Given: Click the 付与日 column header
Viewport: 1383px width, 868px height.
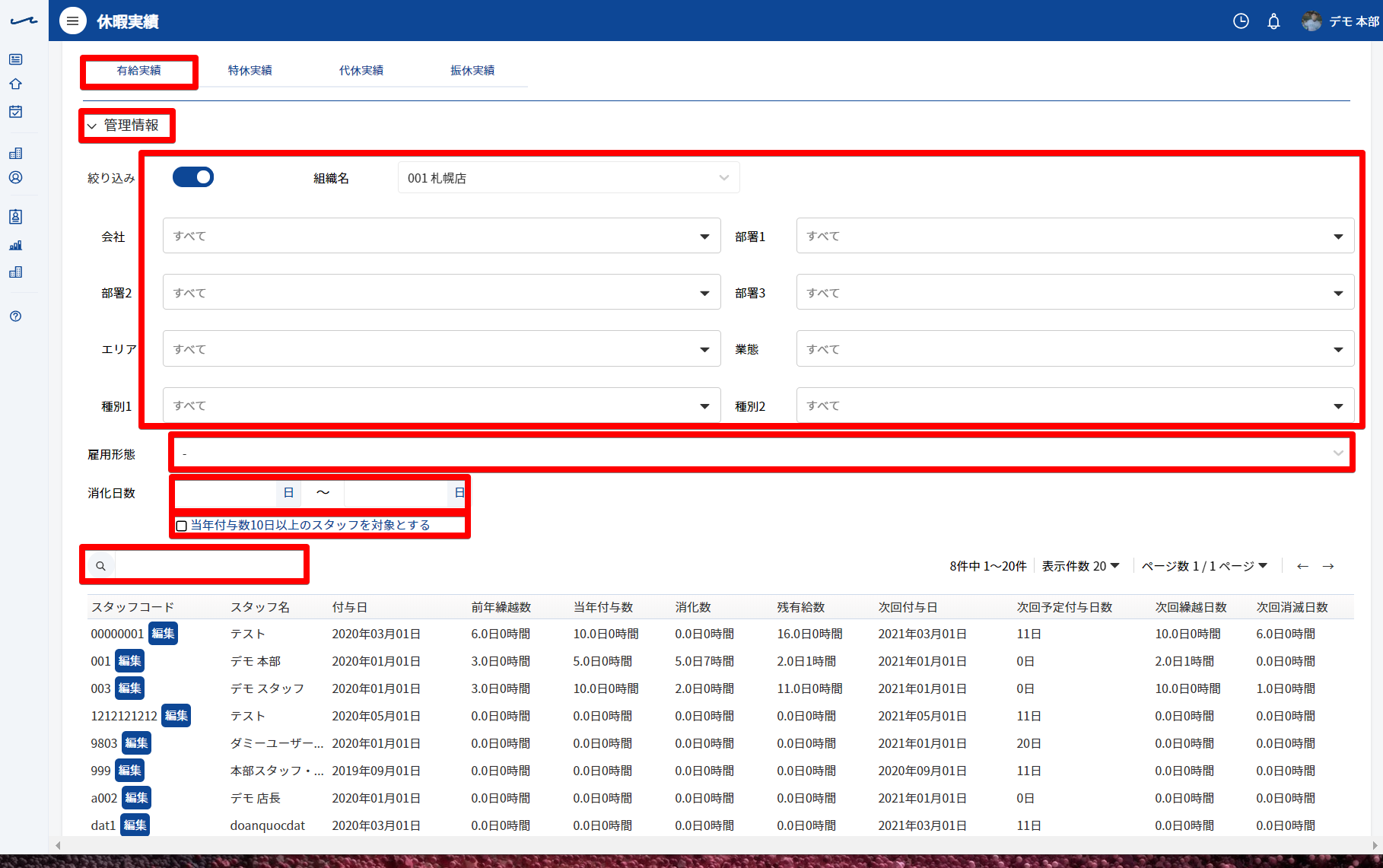Looking at the screenshot, I should 350,607.
